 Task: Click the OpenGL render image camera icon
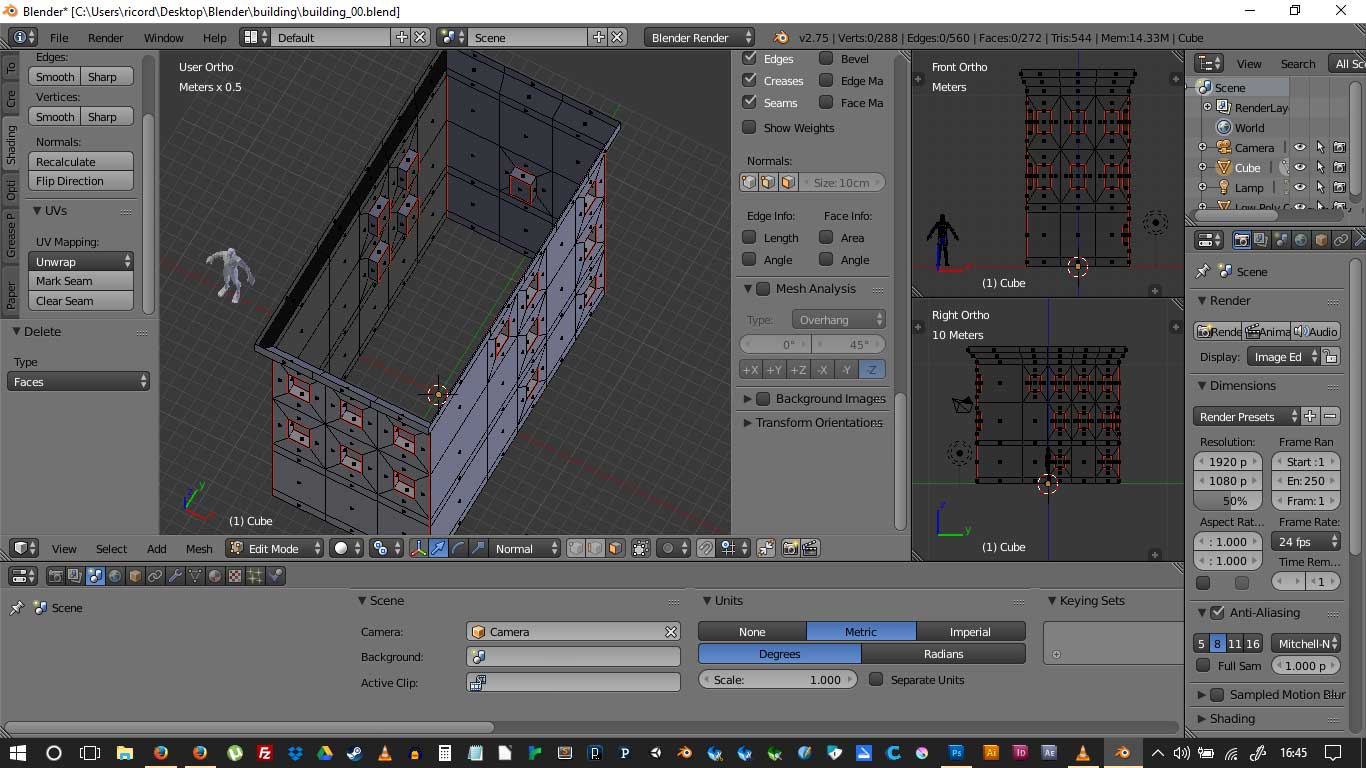(790, 548)
